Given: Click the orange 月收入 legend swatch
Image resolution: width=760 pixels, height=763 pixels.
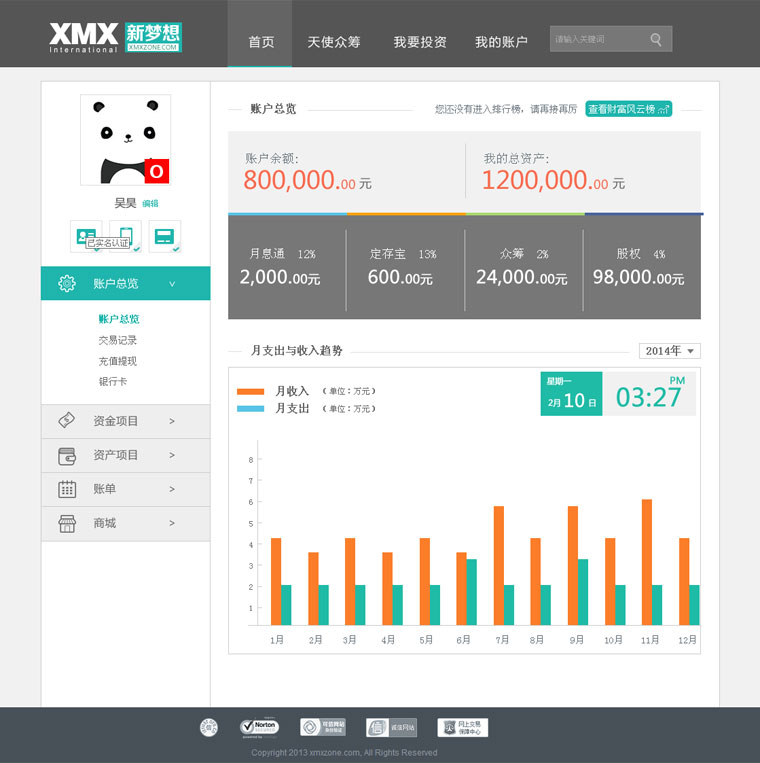Looking at the screenshot, I should click(x=250, y=391).
